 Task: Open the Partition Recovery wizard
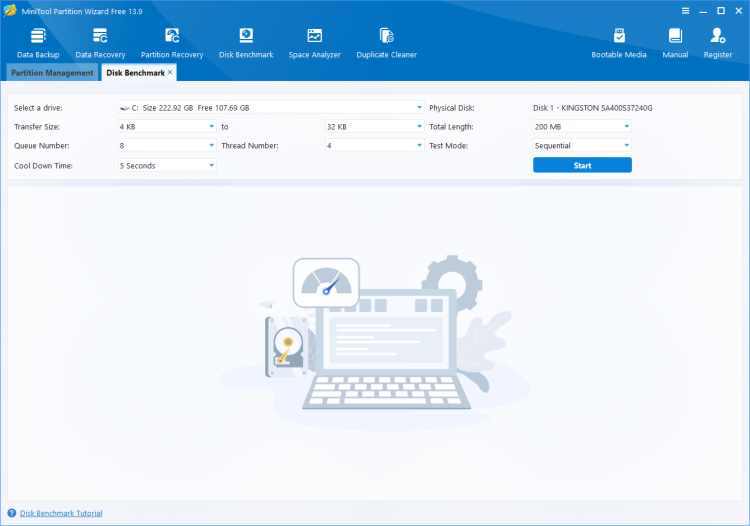(172, 43)
